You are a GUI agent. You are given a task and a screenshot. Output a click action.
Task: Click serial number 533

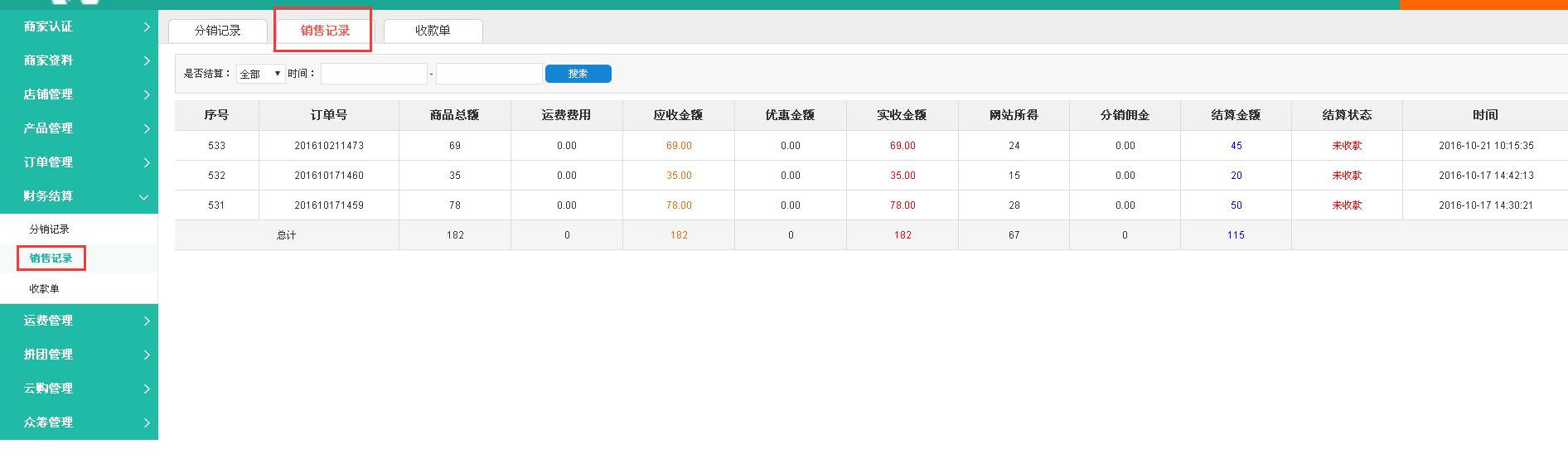216,146
